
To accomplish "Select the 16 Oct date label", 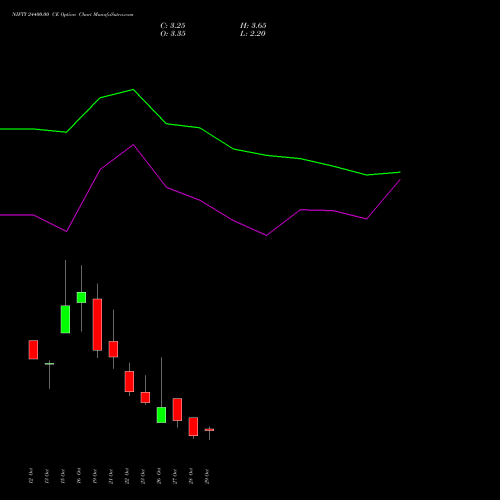I will [x=79, y=476].
